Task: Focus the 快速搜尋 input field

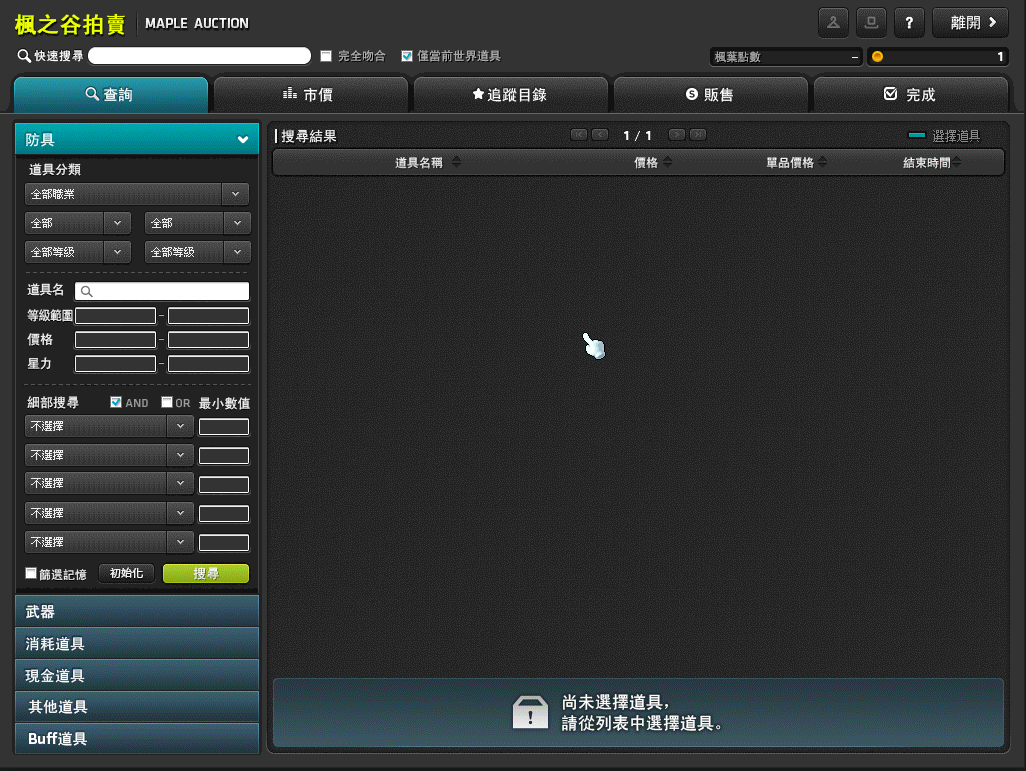Action: 200,56
